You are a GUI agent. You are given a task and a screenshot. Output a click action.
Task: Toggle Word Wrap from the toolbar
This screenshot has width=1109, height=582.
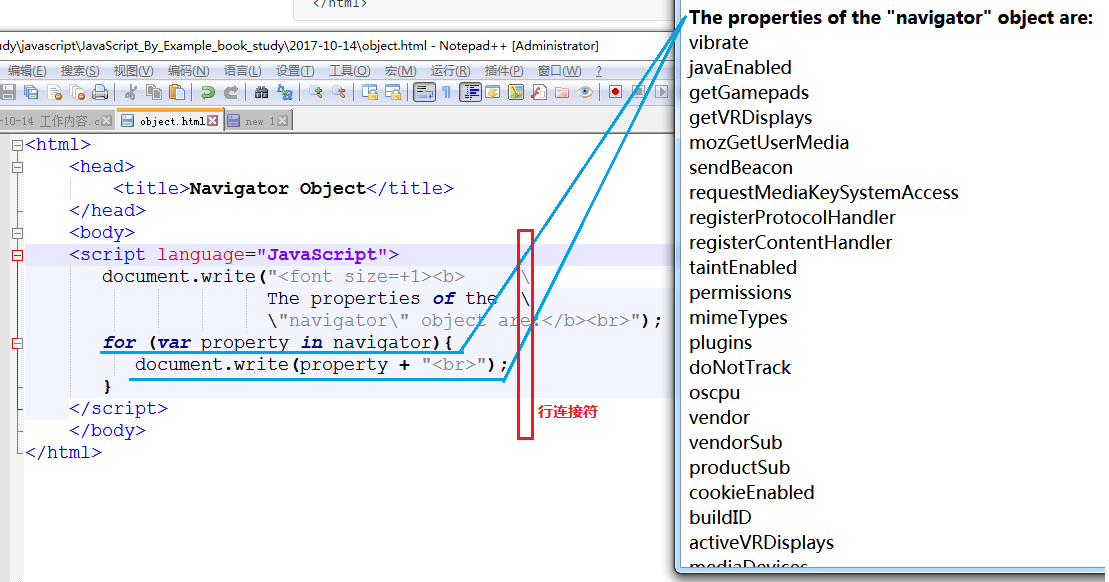[423, 92]
